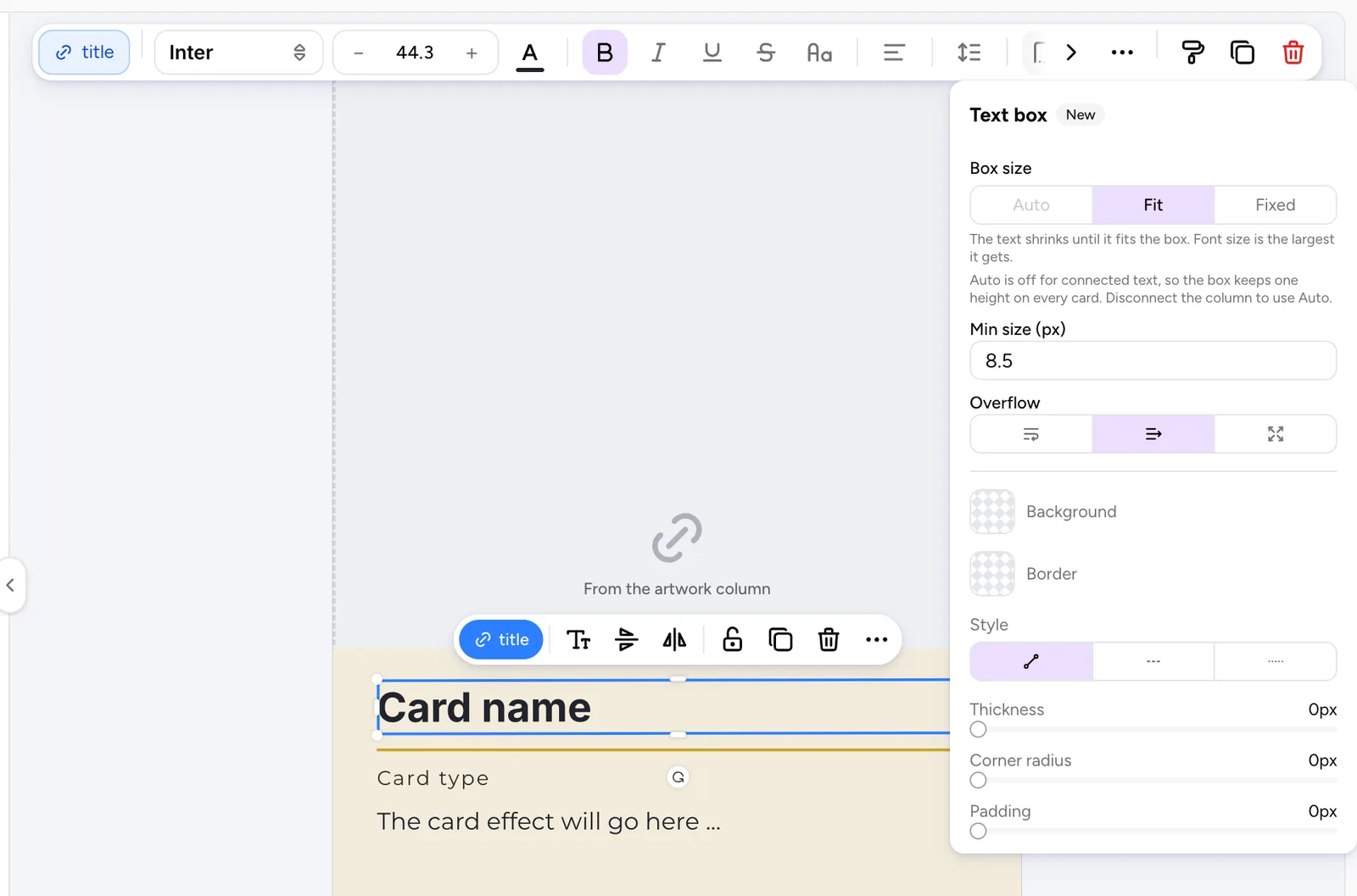Select Fixed box size option
Image resolution: width=1357 pixels, height=896 pixels.
coord(1276,205)
